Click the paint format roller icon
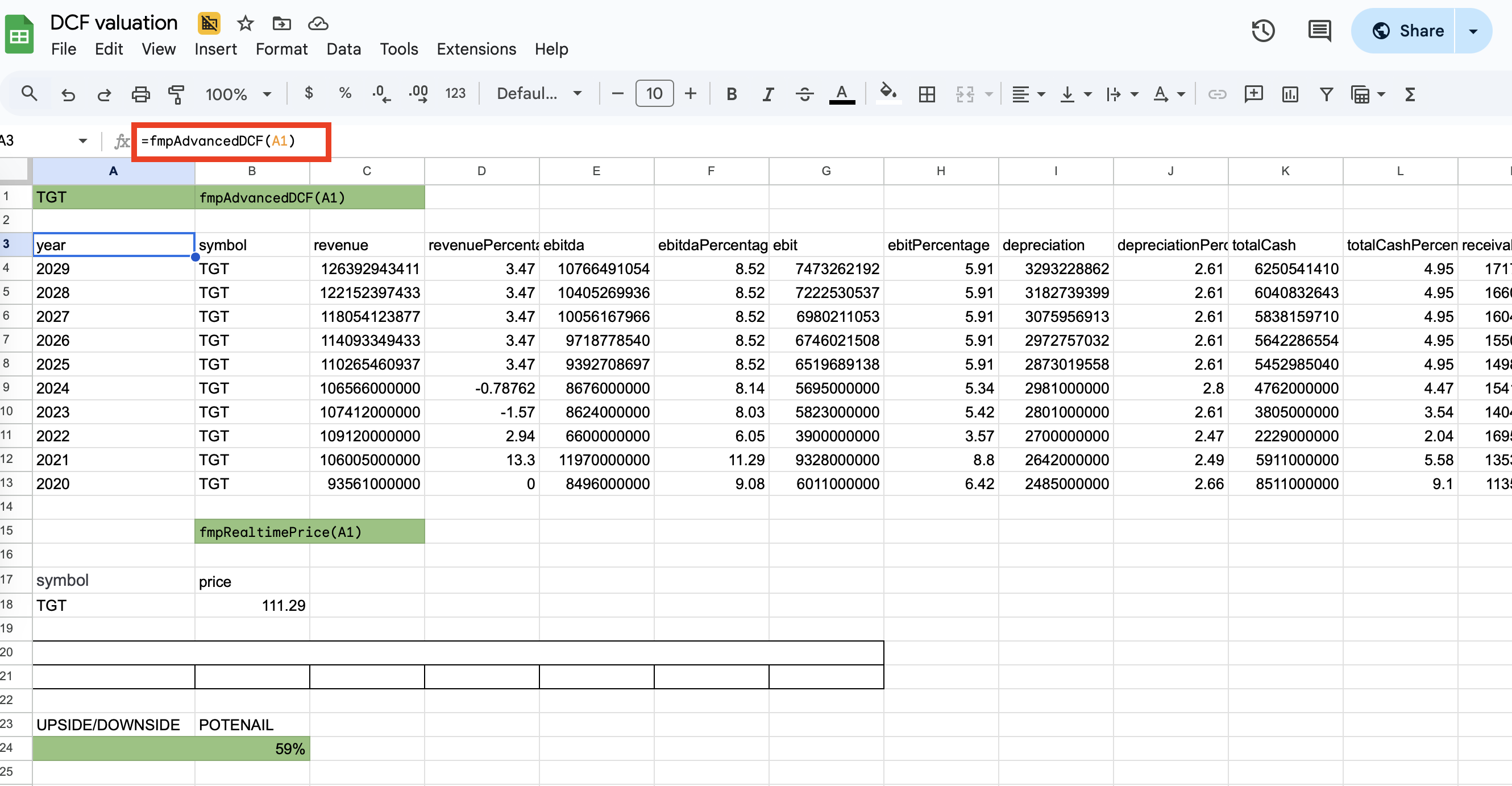1512x786 pixels. click(x=176, y=94)
